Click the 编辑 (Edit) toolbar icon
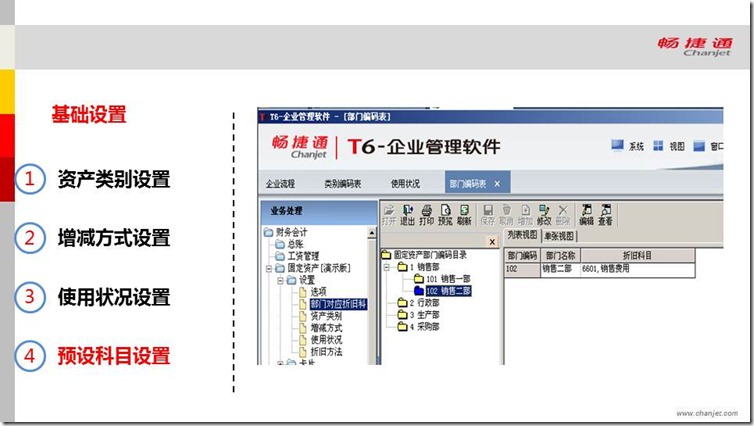The height and width of the screenshot is (426, 754). pos(587,215)
